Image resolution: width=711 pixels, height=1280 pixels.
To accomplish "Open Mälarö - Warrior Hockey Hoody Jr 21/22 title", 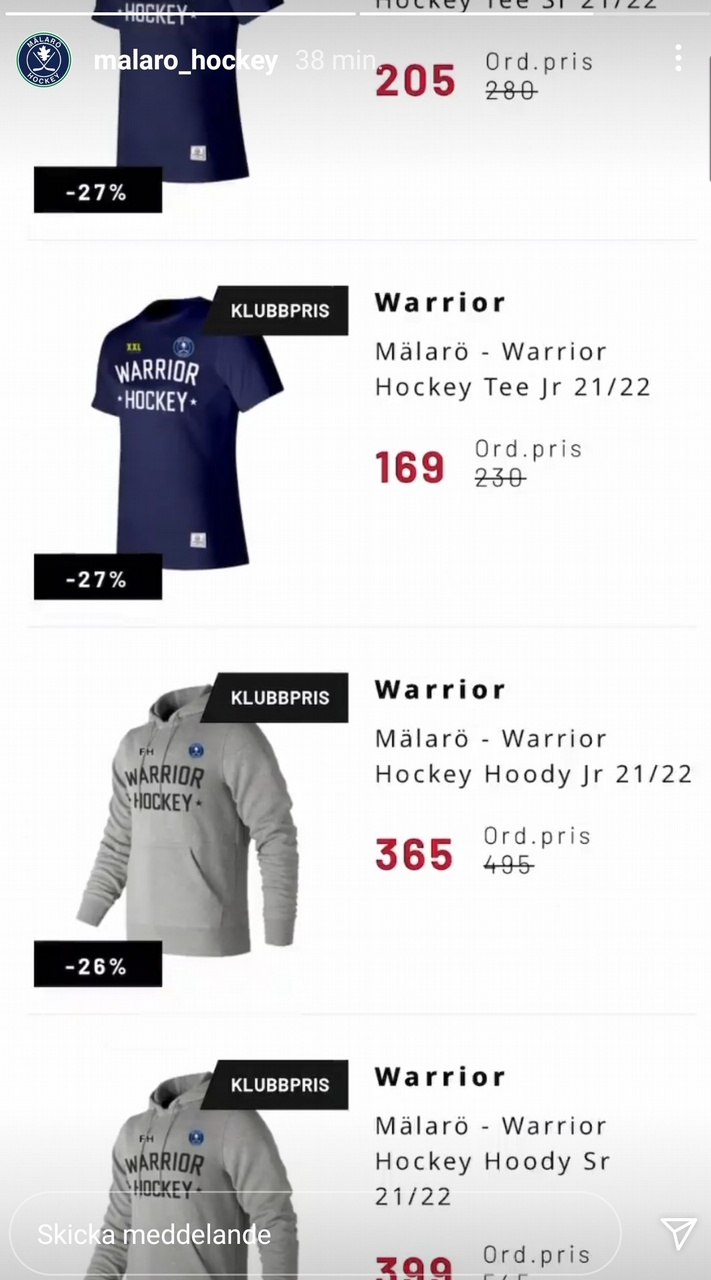I will (x=534, y=757).
